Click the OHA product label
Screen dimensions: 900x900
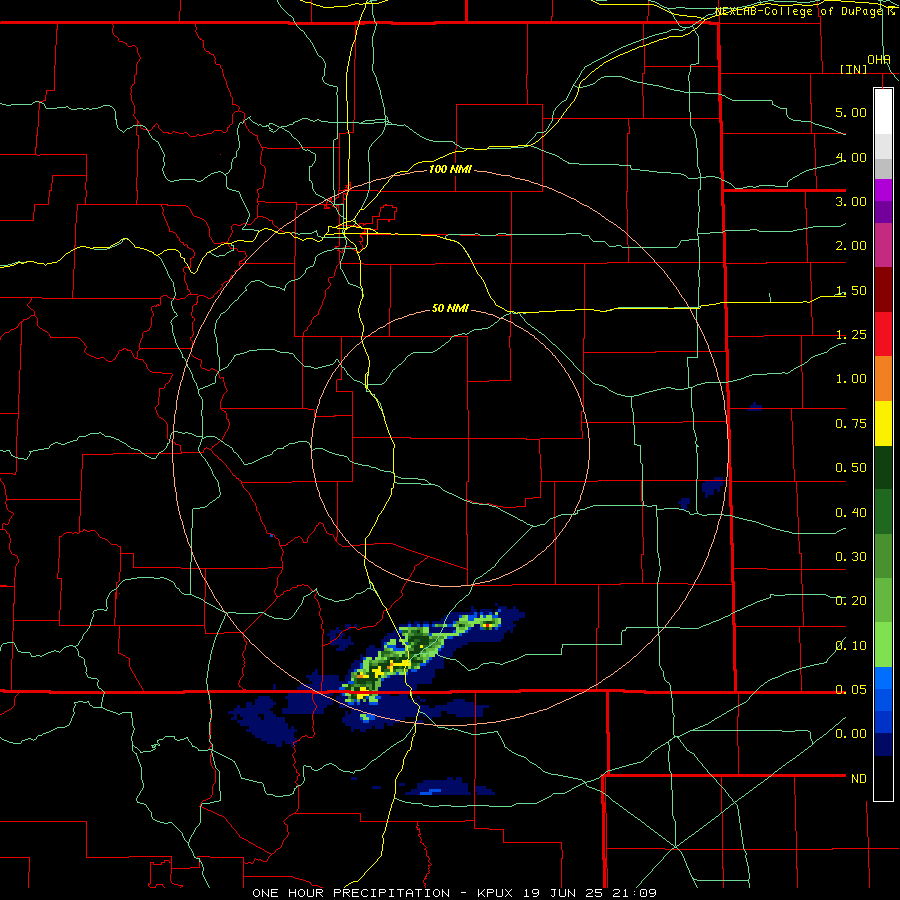(879, 60)
